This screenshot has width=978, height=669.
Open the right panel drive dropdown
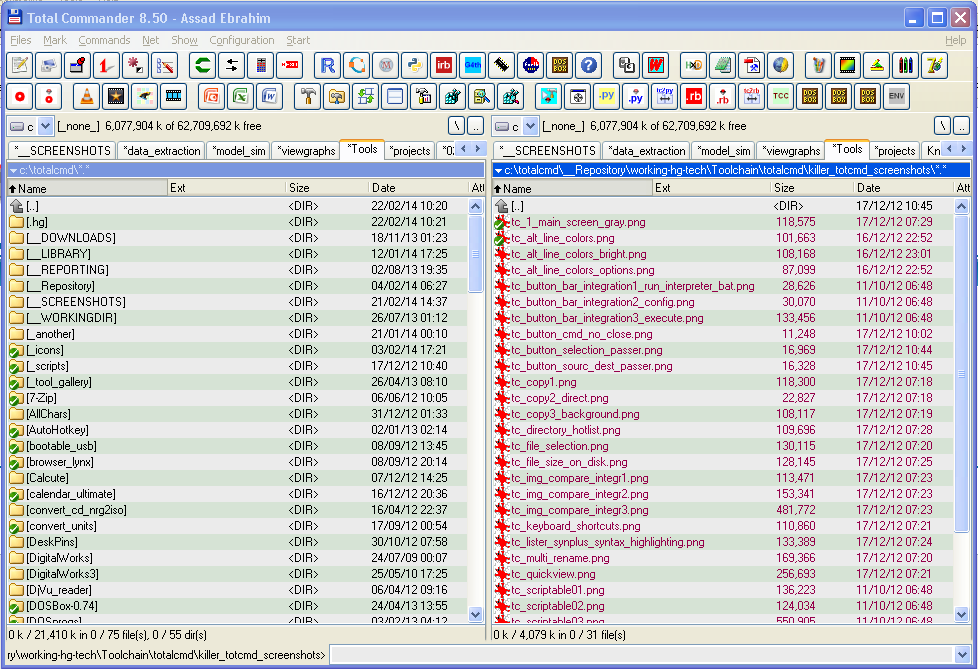pyautogui.click(x=531, y=126)
